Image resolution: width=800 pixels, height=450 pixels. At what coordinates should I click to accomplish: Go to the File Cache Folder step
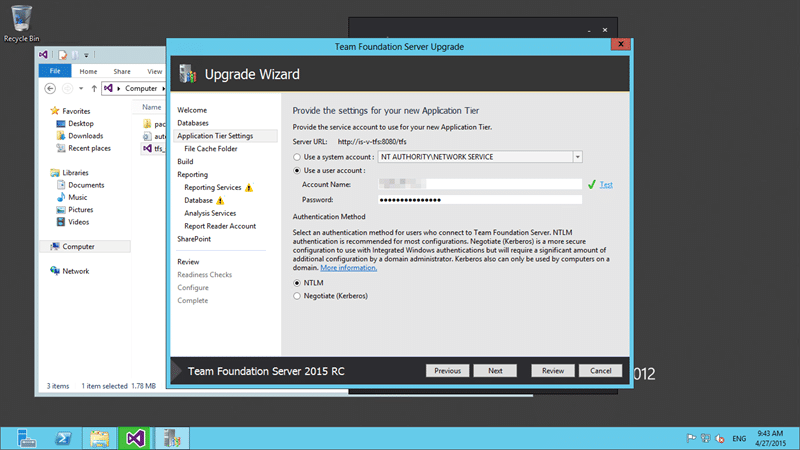(x=211, y=148)
